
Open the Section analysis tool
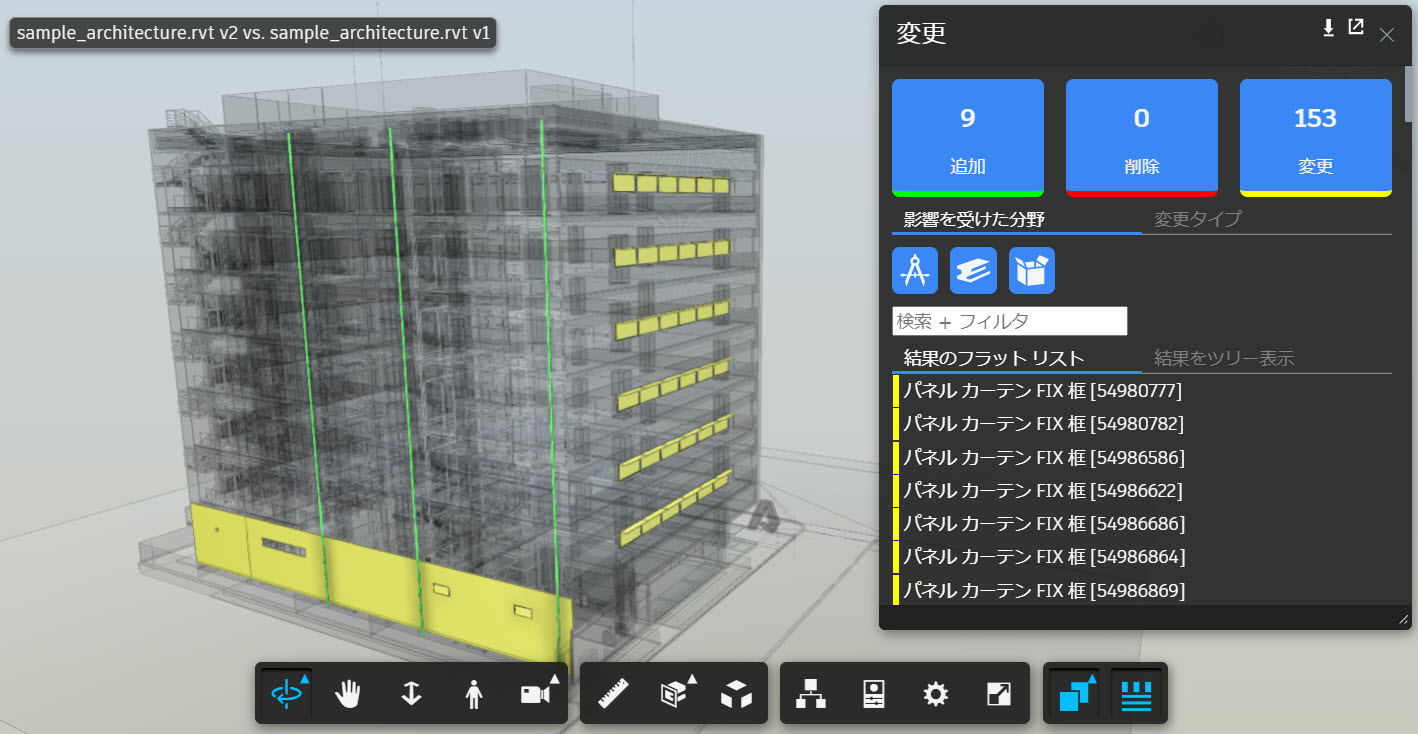674,693
